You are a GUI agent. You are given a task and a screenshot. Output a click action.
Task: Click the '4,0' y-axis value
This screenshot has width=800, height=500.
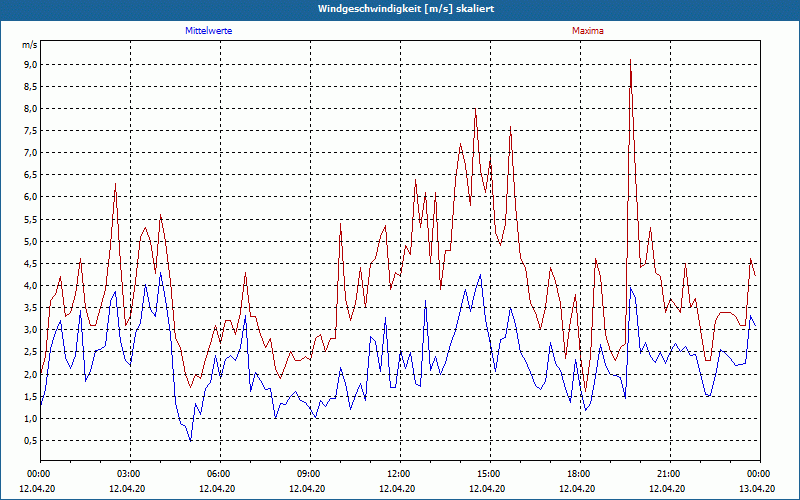(x=30, y=286)
